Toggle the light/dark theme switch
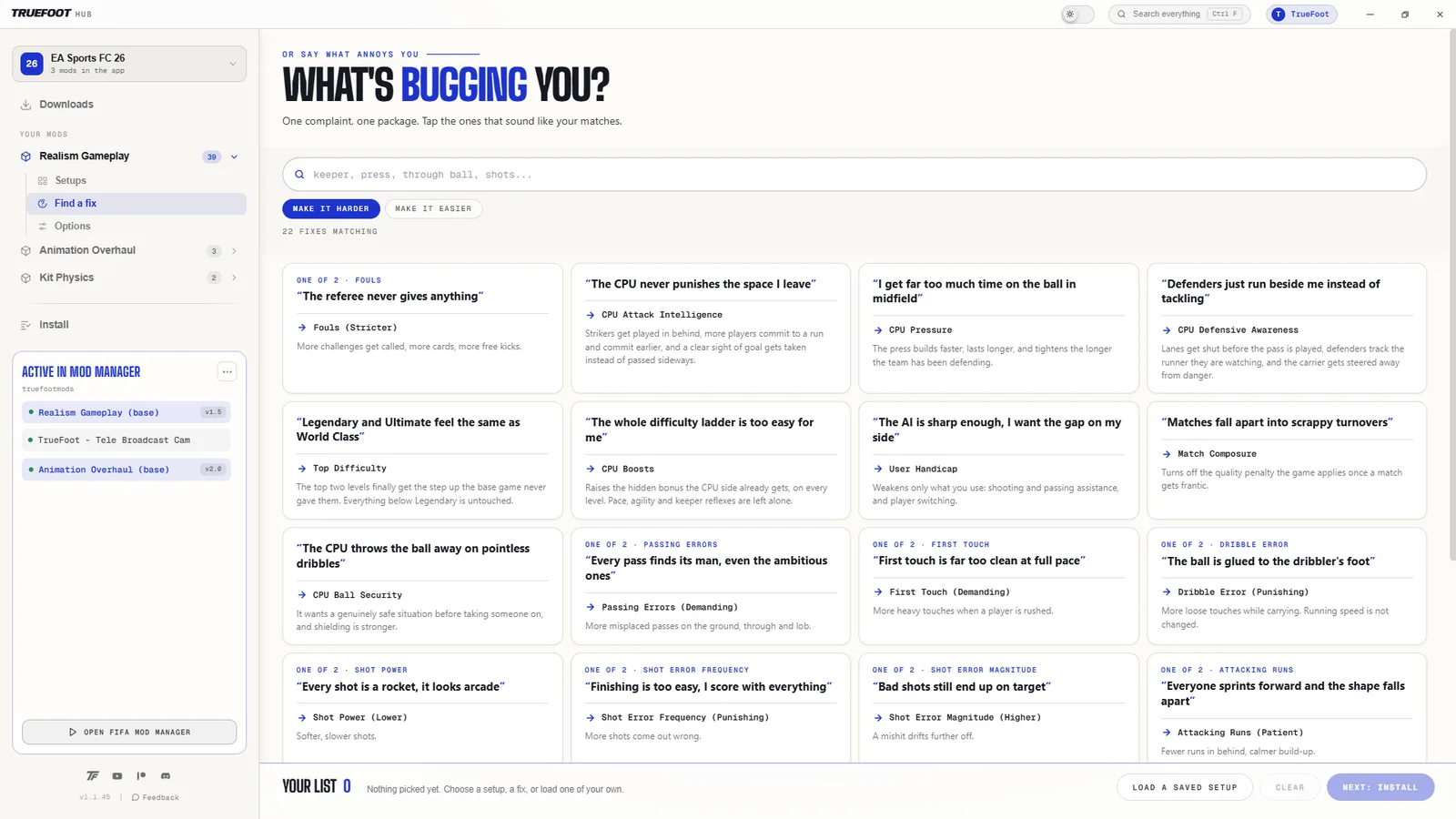 click(1077, 15)
